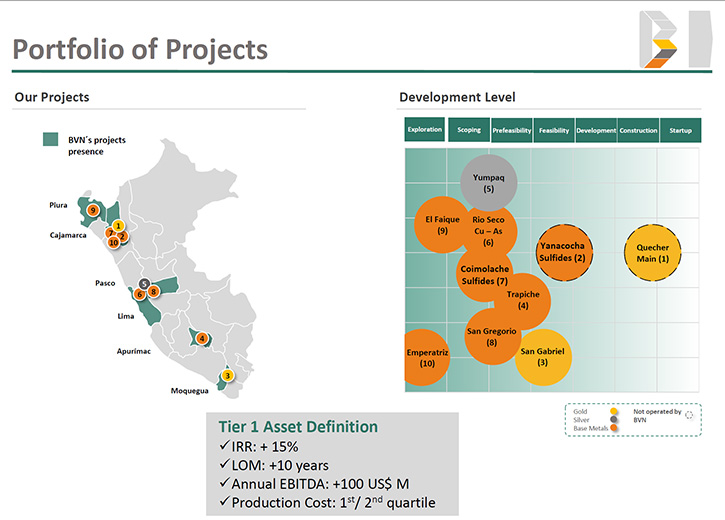Image resolution: width=725 pixels, height=520 pixels.
Task: Select the El Faique (9) bubble
Action: click(442, 225)
